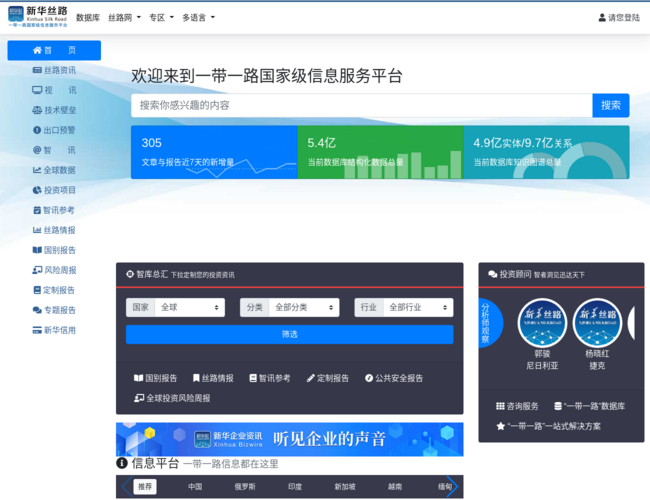Image resolution: width=650 pixels, height=500 pixels.
Task: Expand the 专区 dropdown menu
Action: pyautogui.click(x=161, y=17)
